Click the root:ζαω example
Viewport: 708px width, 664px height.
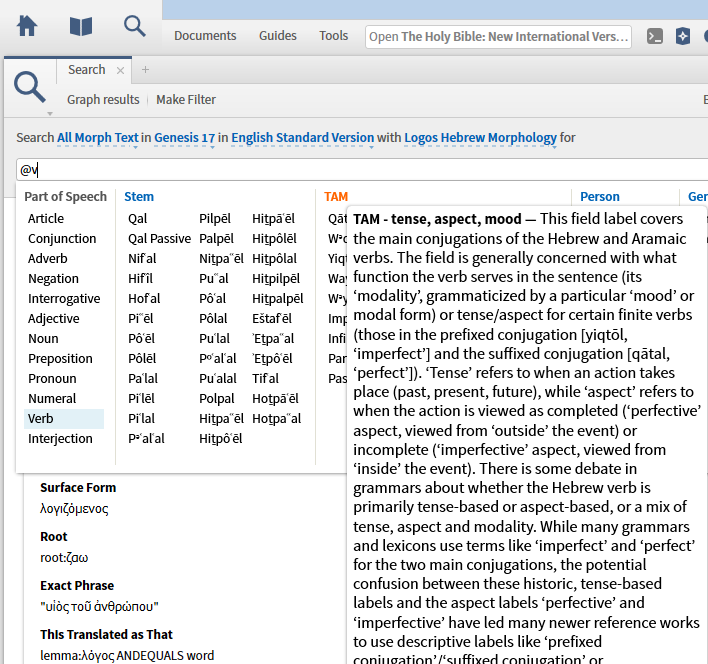coord(64,558)
